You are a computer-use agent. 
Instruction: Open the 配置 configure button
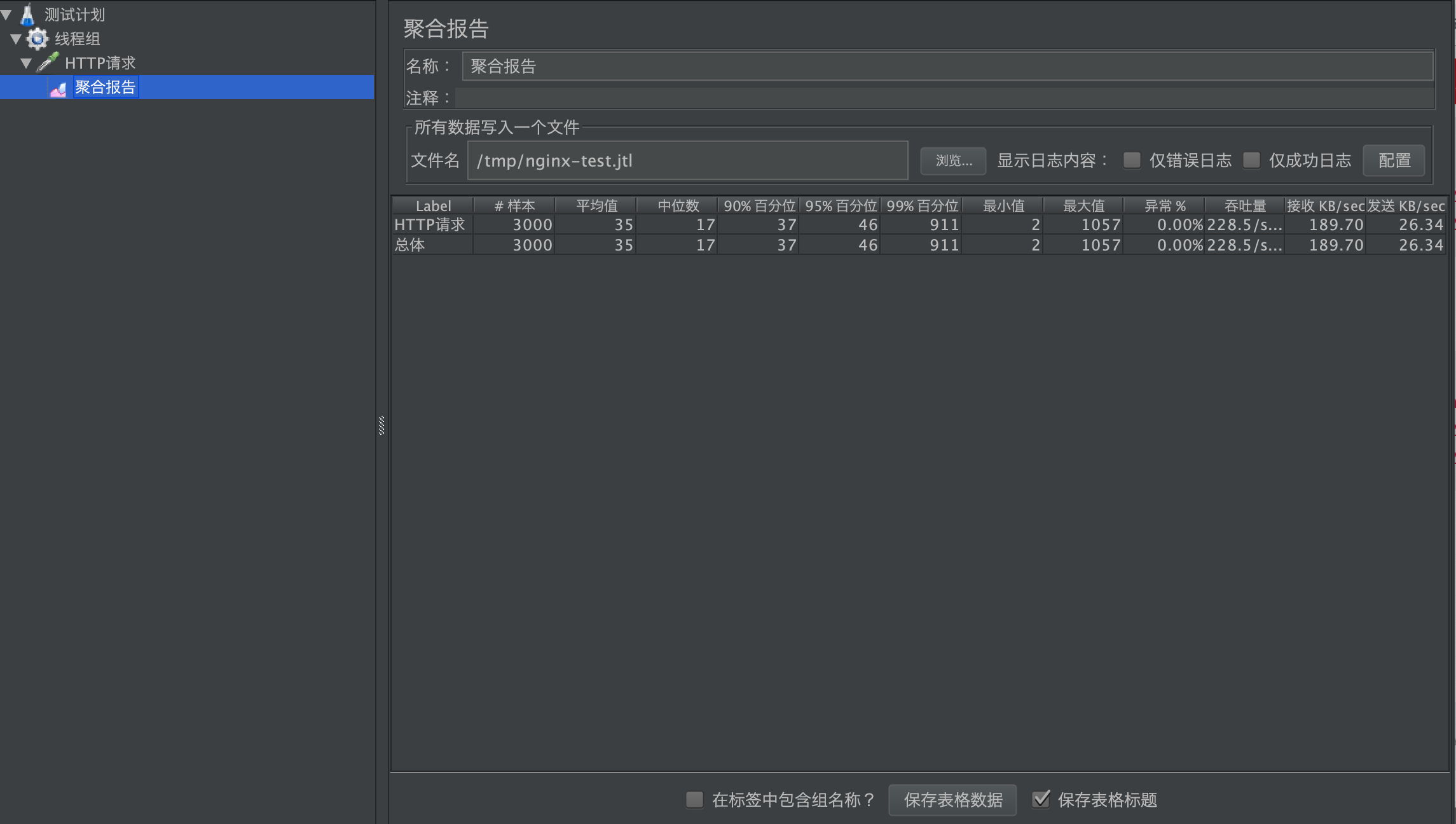[1394, 161]
